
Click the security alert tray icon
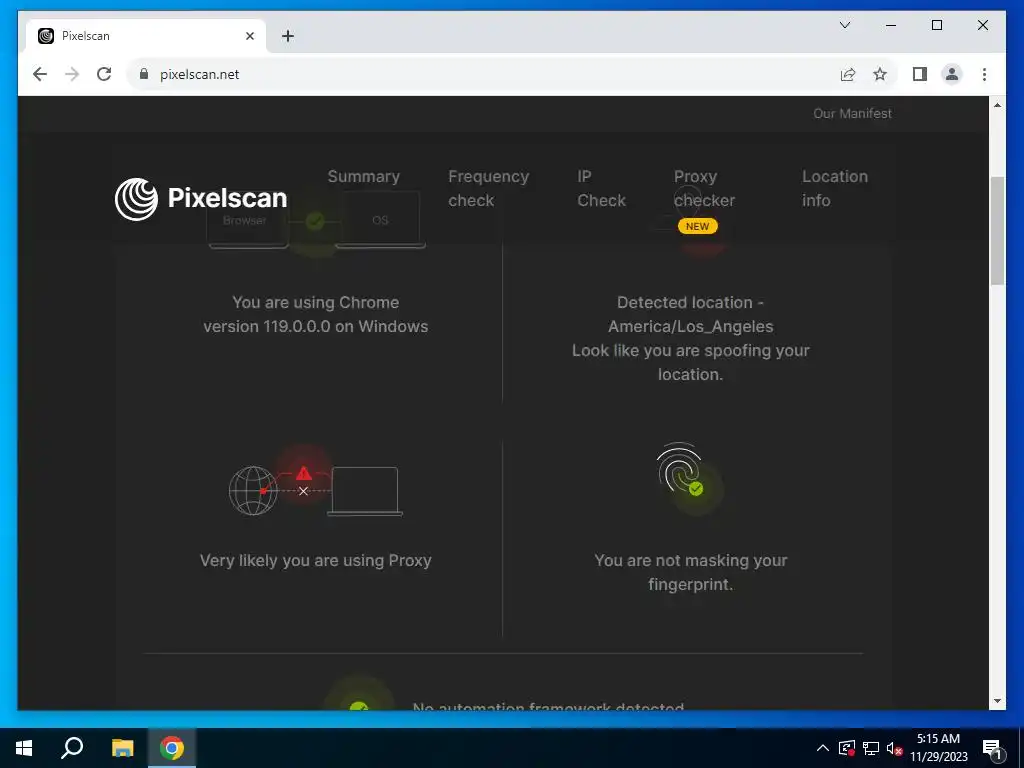tap(847, 748)
